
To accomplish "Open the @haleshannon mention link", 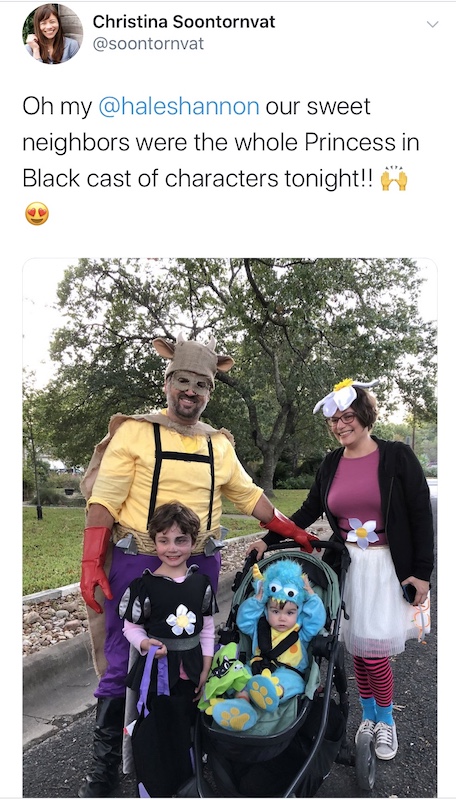I will pos(179,107).
